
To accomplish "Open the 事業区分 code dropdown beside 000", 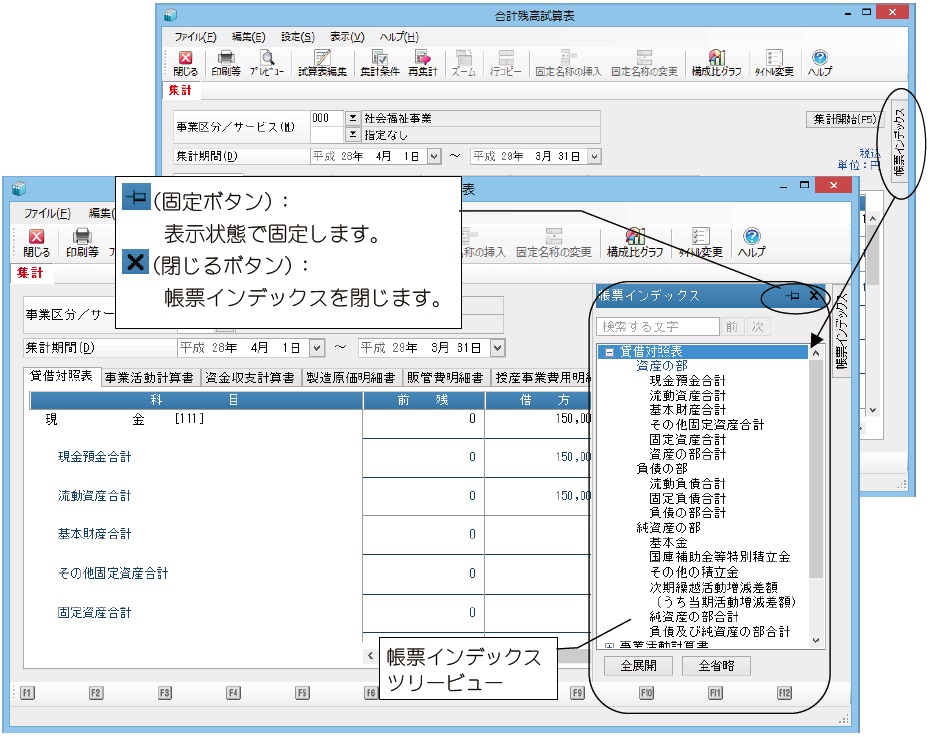I will pos(352,118).
